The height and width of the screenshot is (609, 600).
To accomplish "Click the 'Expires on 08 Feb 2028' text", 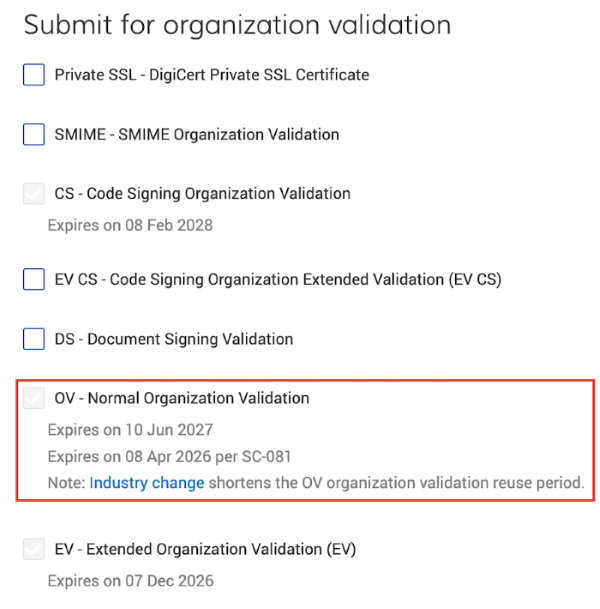I will 130,226.
